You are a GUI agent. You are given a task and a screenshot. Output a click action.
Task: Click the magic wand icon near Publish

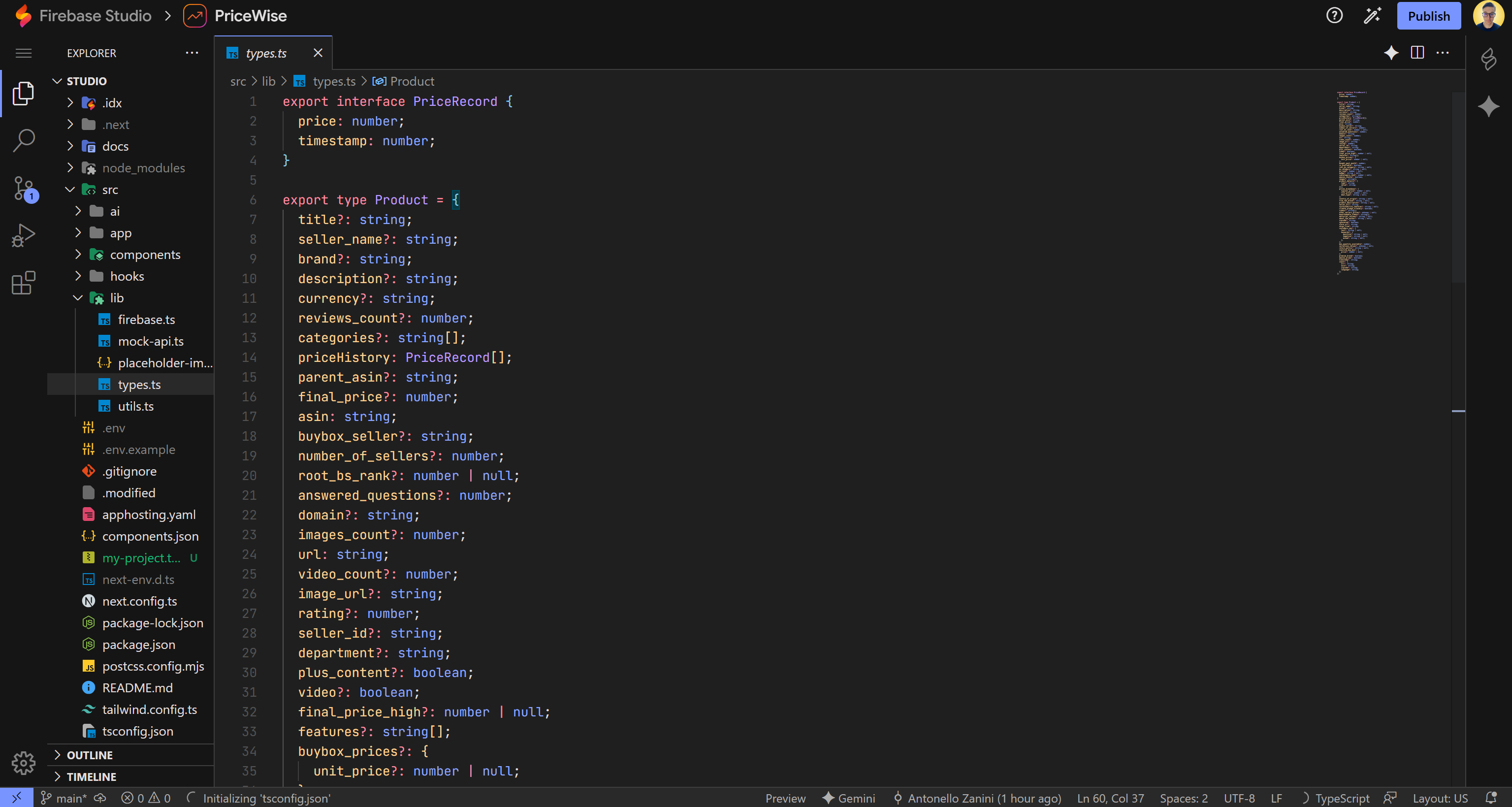(x=1372, y=16)
